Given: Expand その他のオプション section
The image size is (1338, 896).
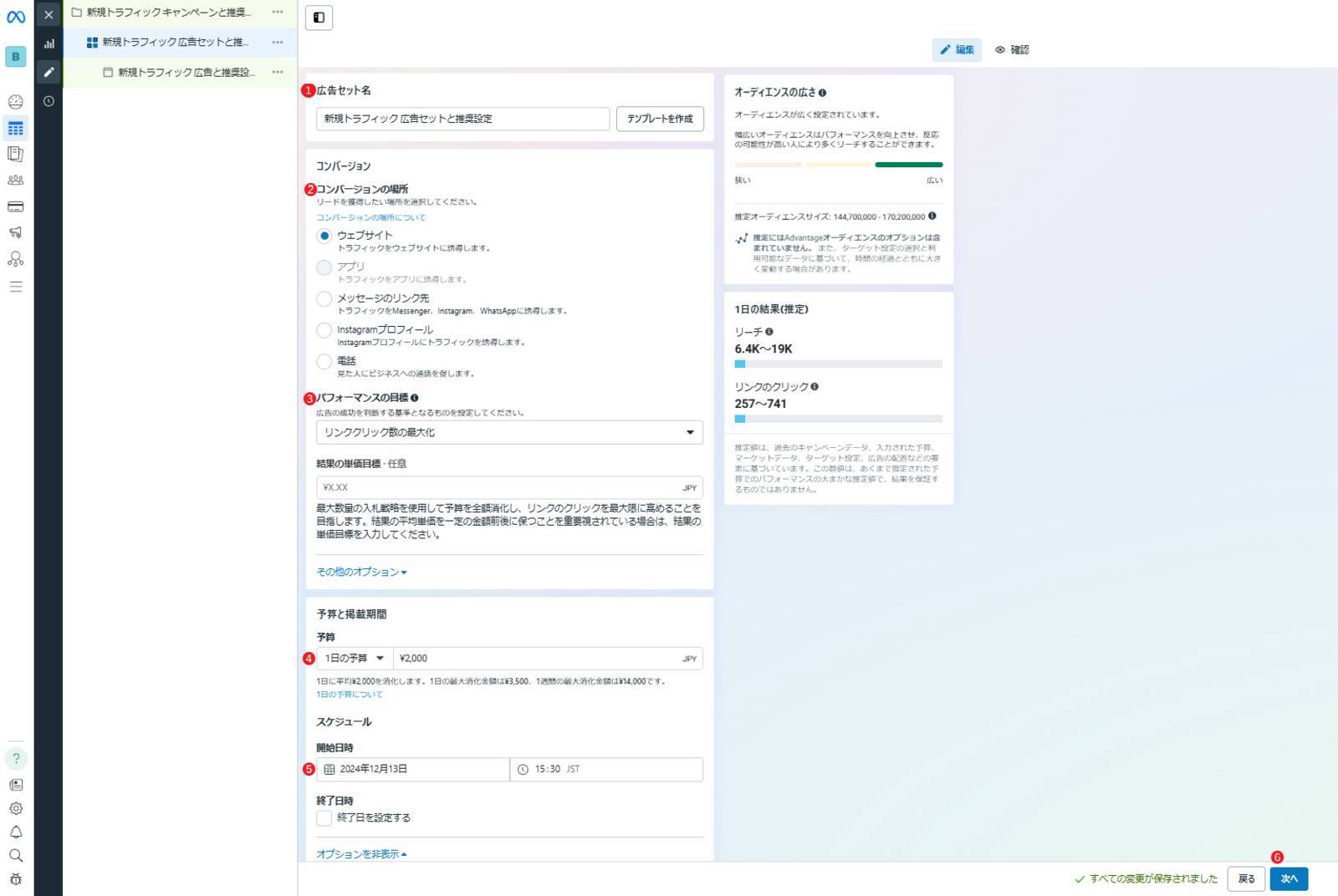Looking at the screenshot, I should tap(361, 572).
